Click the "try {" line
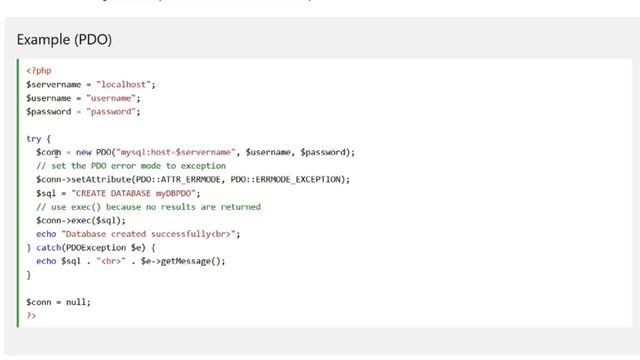 38,139
